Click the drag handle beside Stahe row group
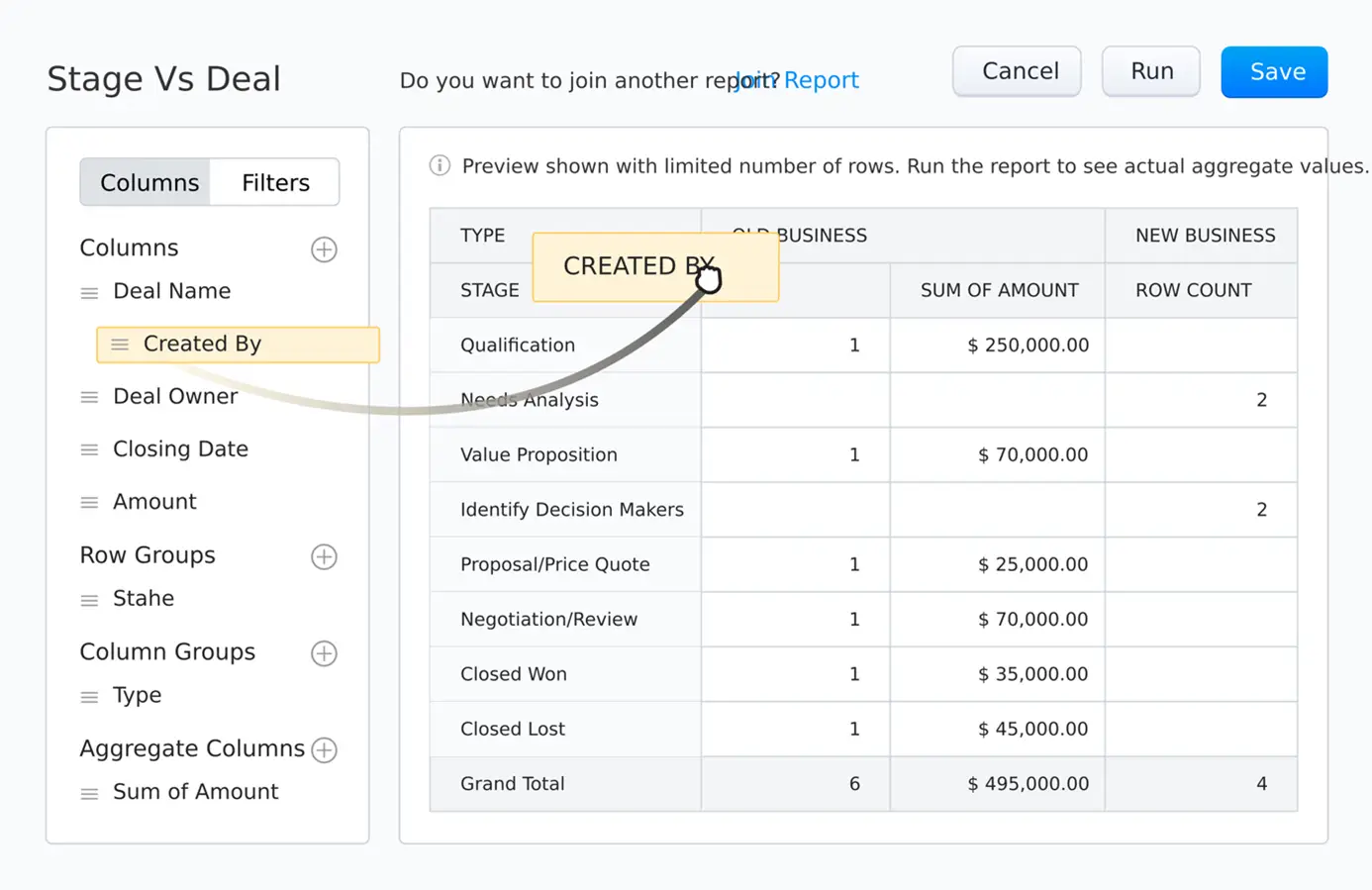 pos(89,600)
